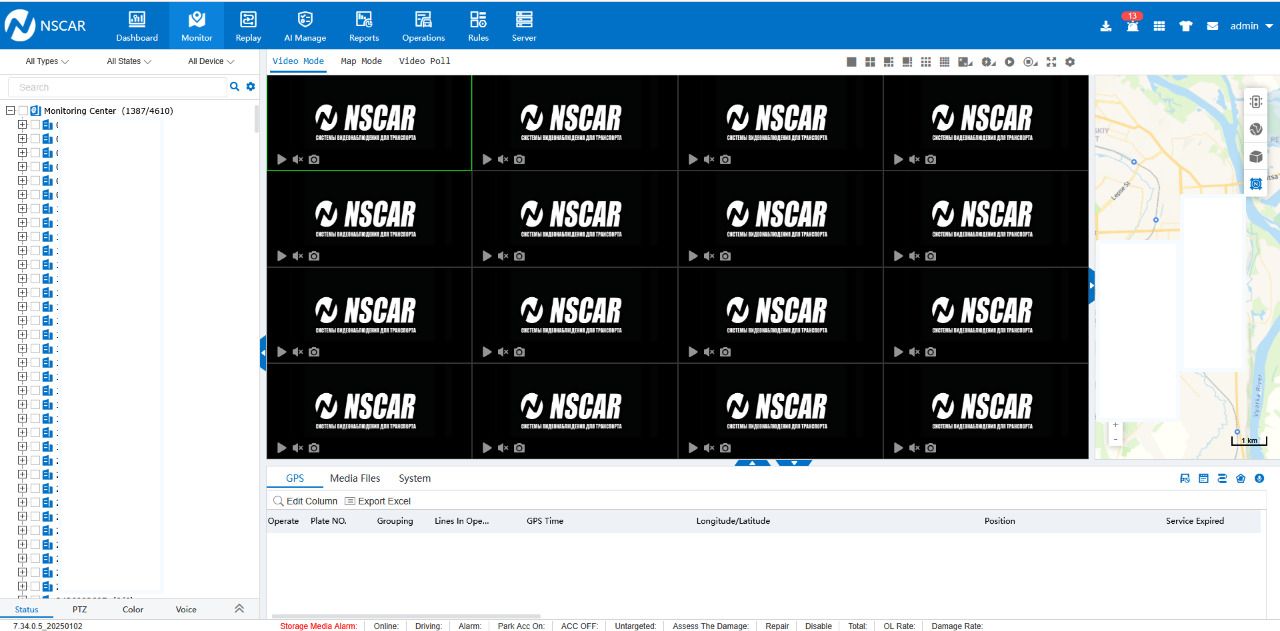Open the theme skin (t-shirt) icon

click(x=1186, y=26)
